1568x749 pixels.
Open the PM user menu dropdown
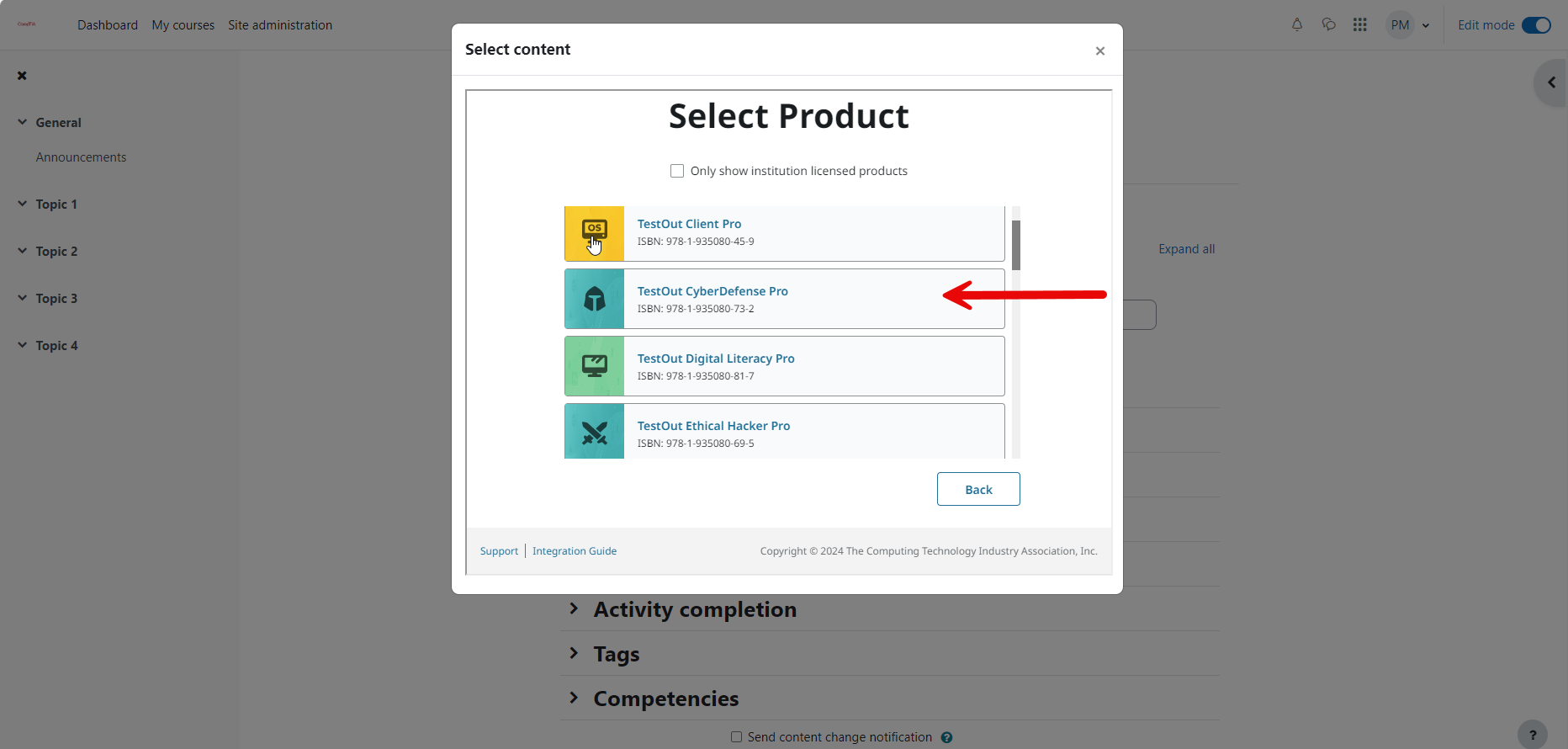click(x=1409, y=25)
